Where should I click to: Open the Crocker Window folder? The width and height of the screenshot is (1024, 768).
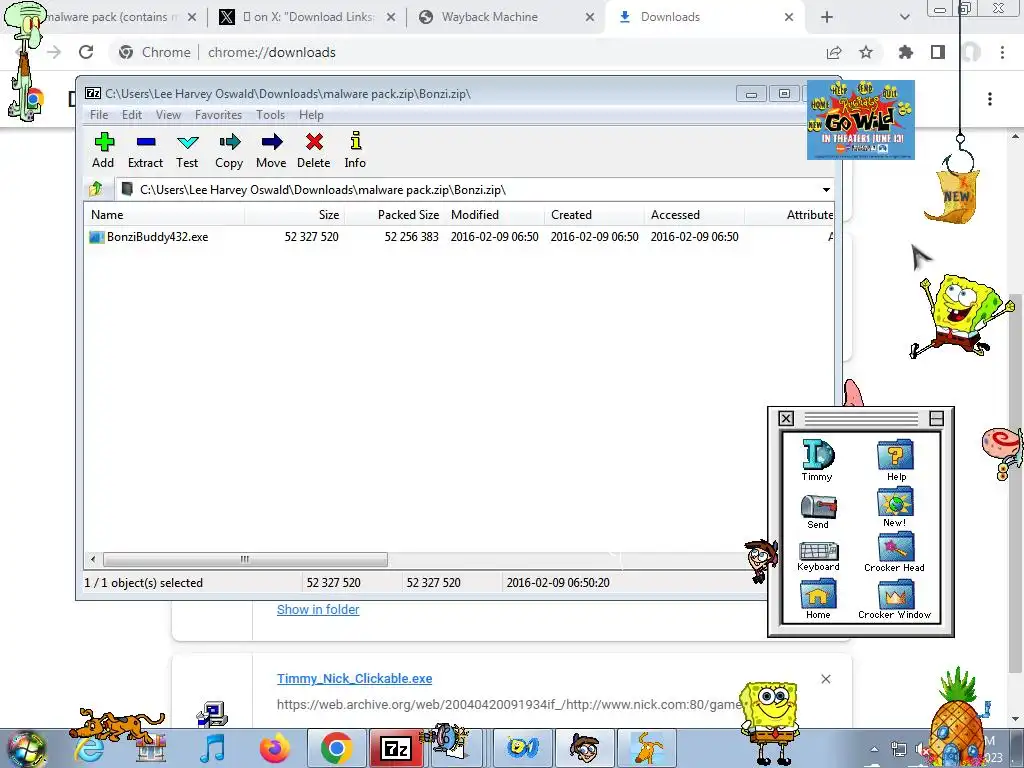[x=894, y=600]
